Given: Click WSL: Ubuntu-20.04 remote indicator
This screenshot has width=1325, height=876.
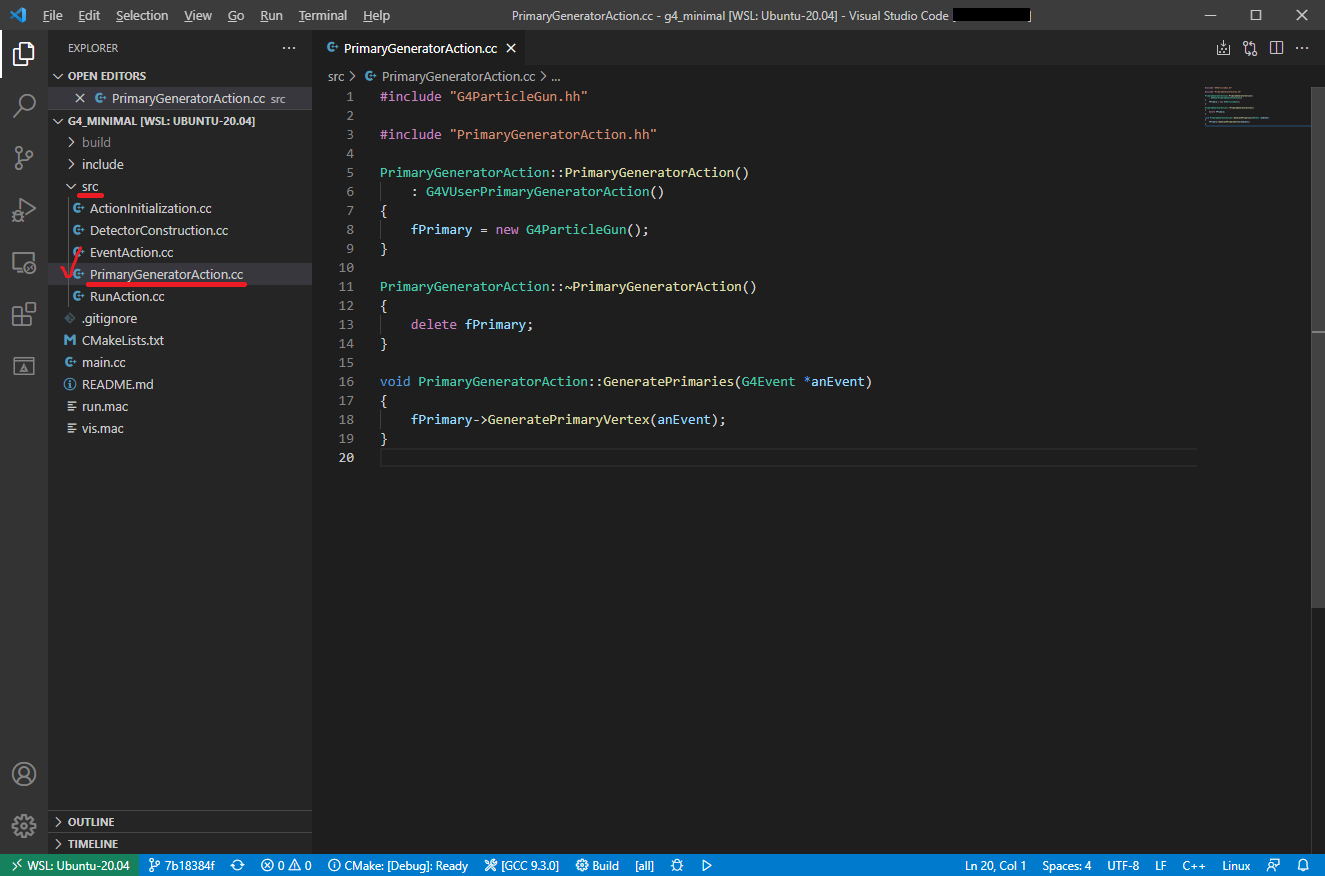Looking at the screenshot, I should (x=69, y=865).
